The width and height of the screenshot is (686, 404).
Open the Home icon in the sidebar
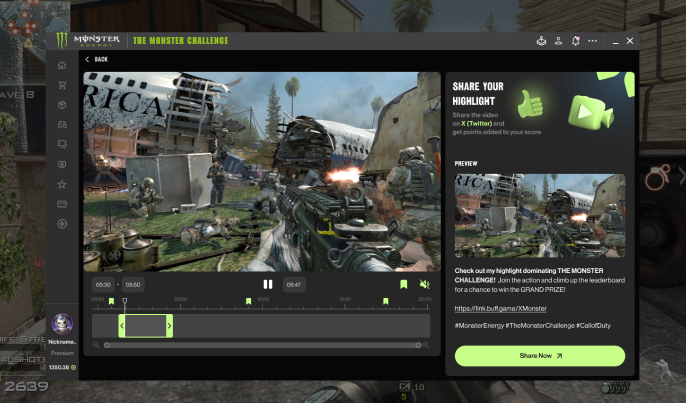point(62,66)
